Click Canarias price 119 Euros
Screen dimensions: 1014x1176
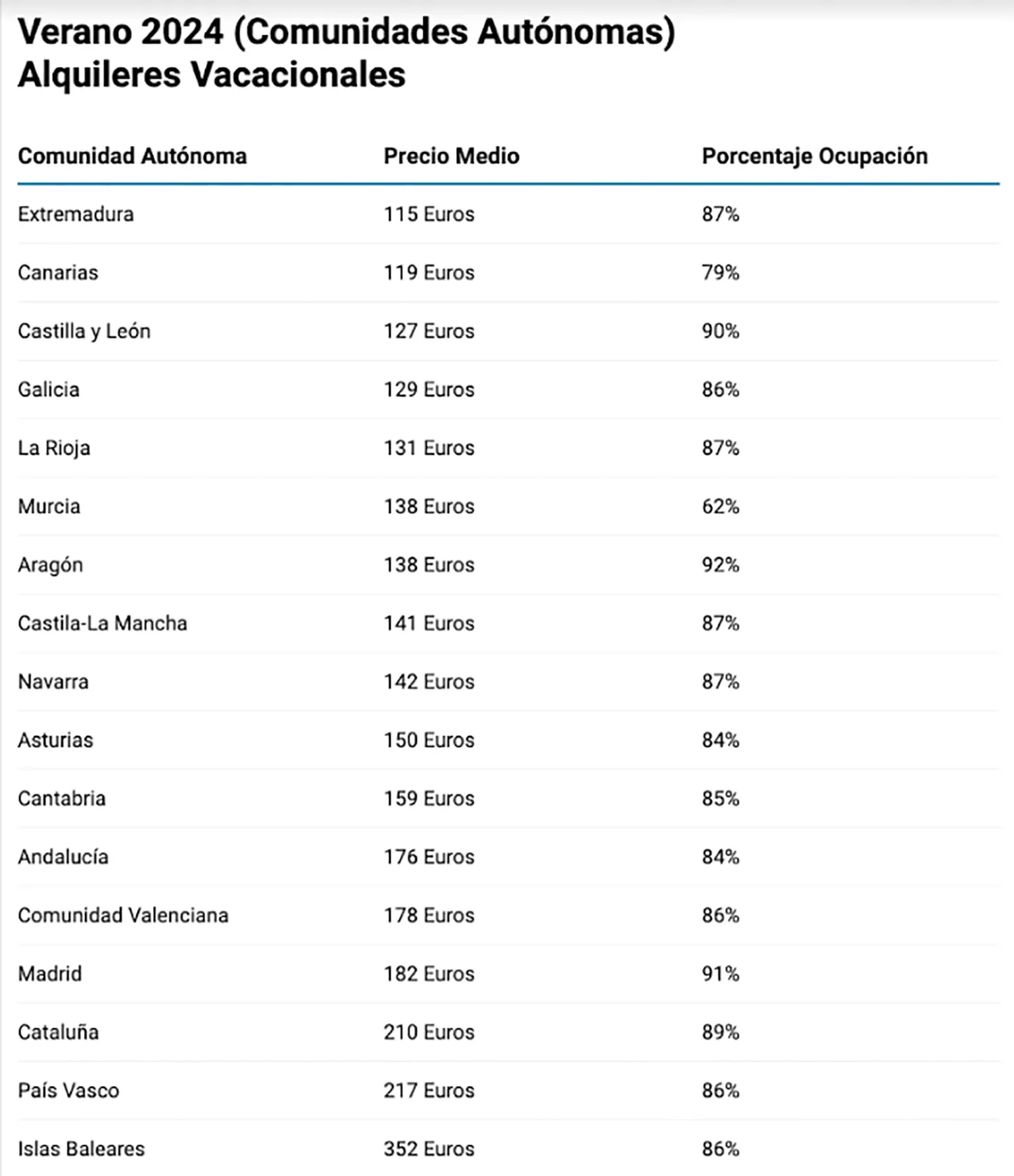coord(429,272)
